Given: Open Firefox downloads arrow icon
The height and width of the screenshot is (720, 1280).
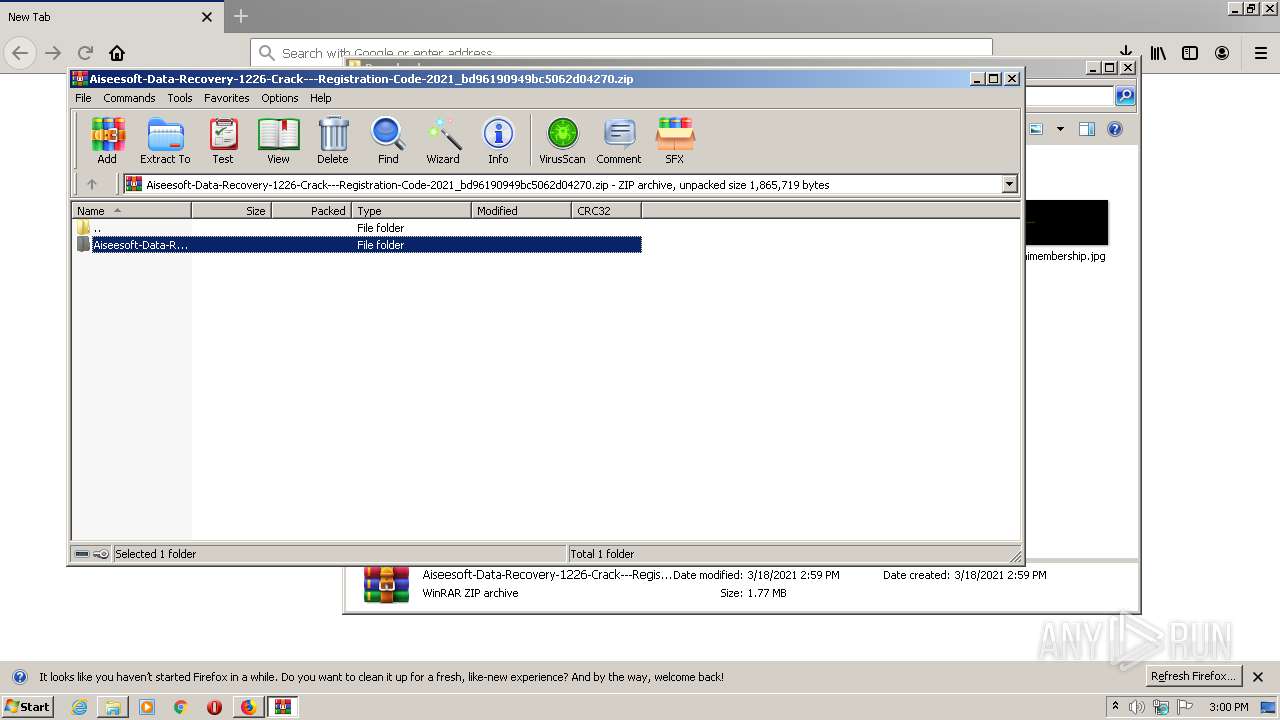Looking at the screenshot, I should (x=1125, y=51).
